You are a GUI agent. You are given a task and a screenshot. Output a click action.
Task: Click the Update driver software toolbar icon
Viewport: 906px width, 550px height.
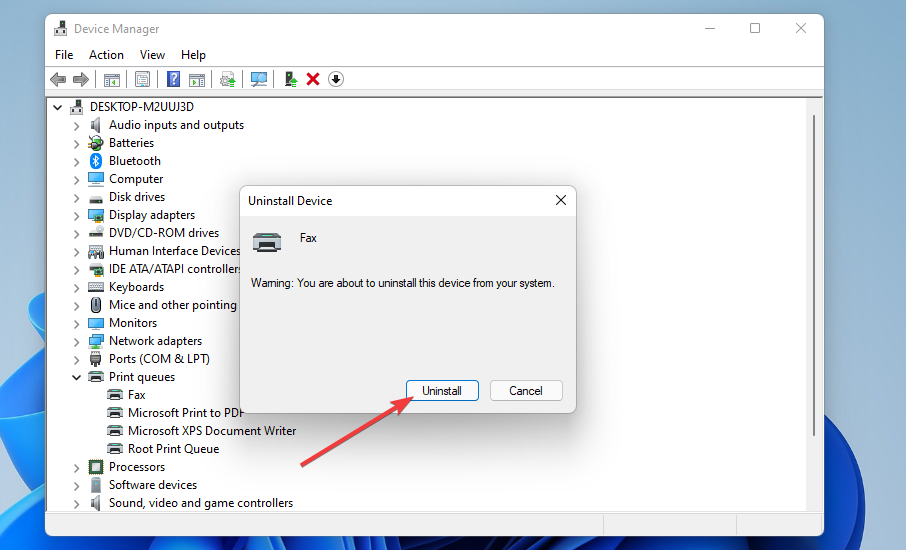pyautogui.click(x=228, y=79)
